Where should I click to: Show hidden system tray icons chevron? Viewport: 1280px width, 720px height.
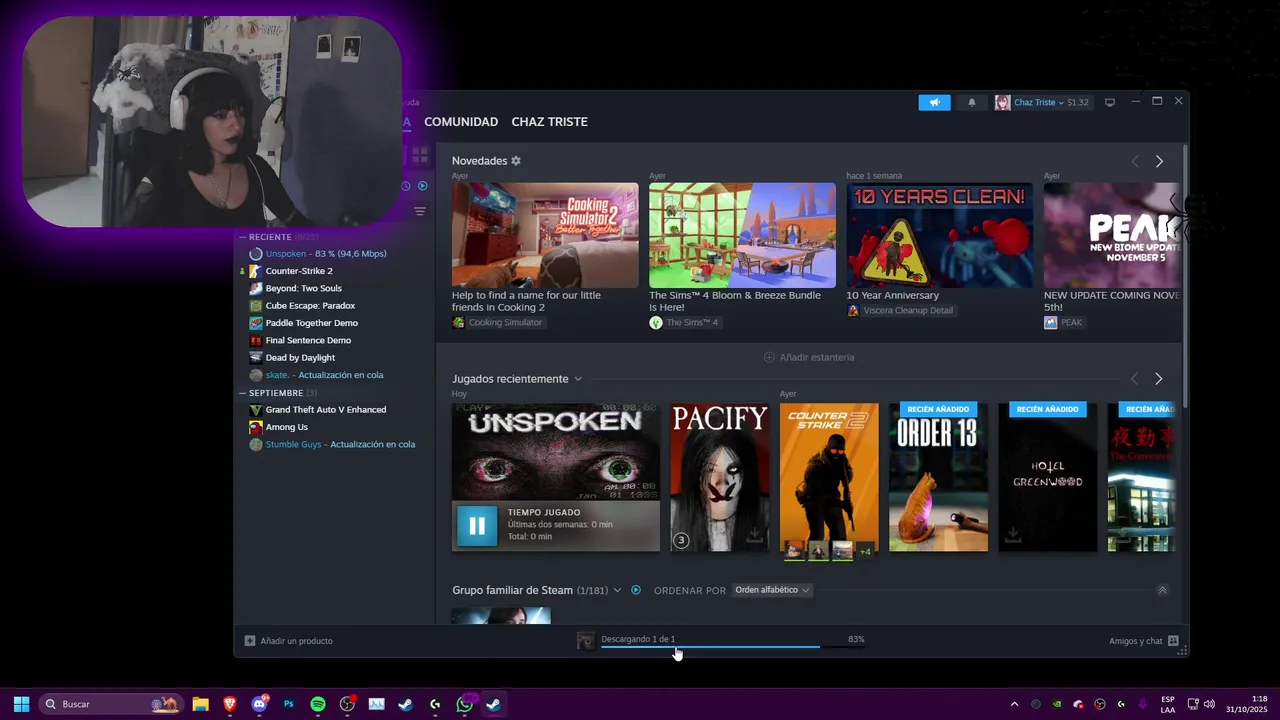click(x=1014, y=704)
